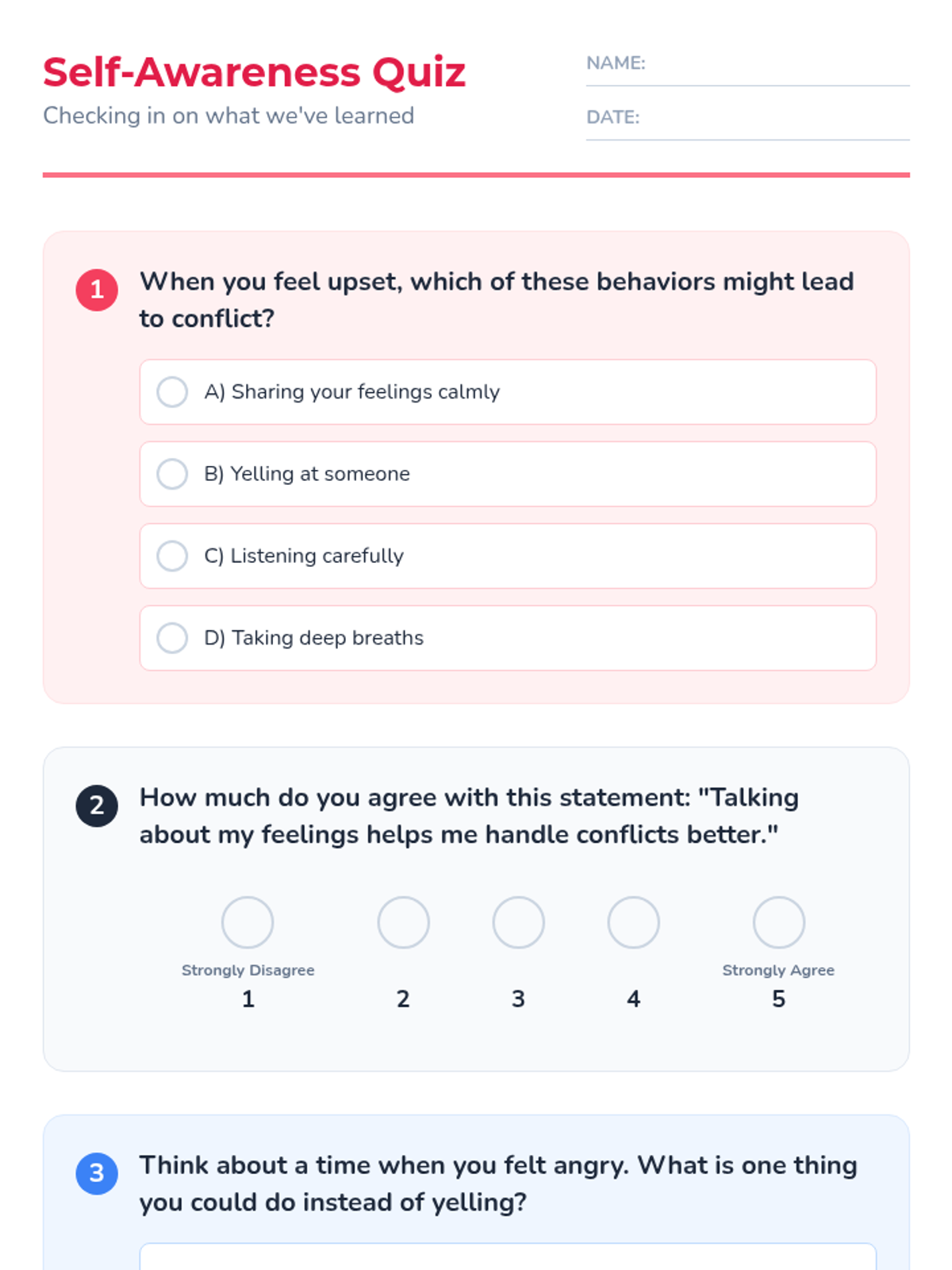Click the subtitle Checking in on what we've learned
The height and width of the screenshot is (1270, 952).
[x=228, y=116]
